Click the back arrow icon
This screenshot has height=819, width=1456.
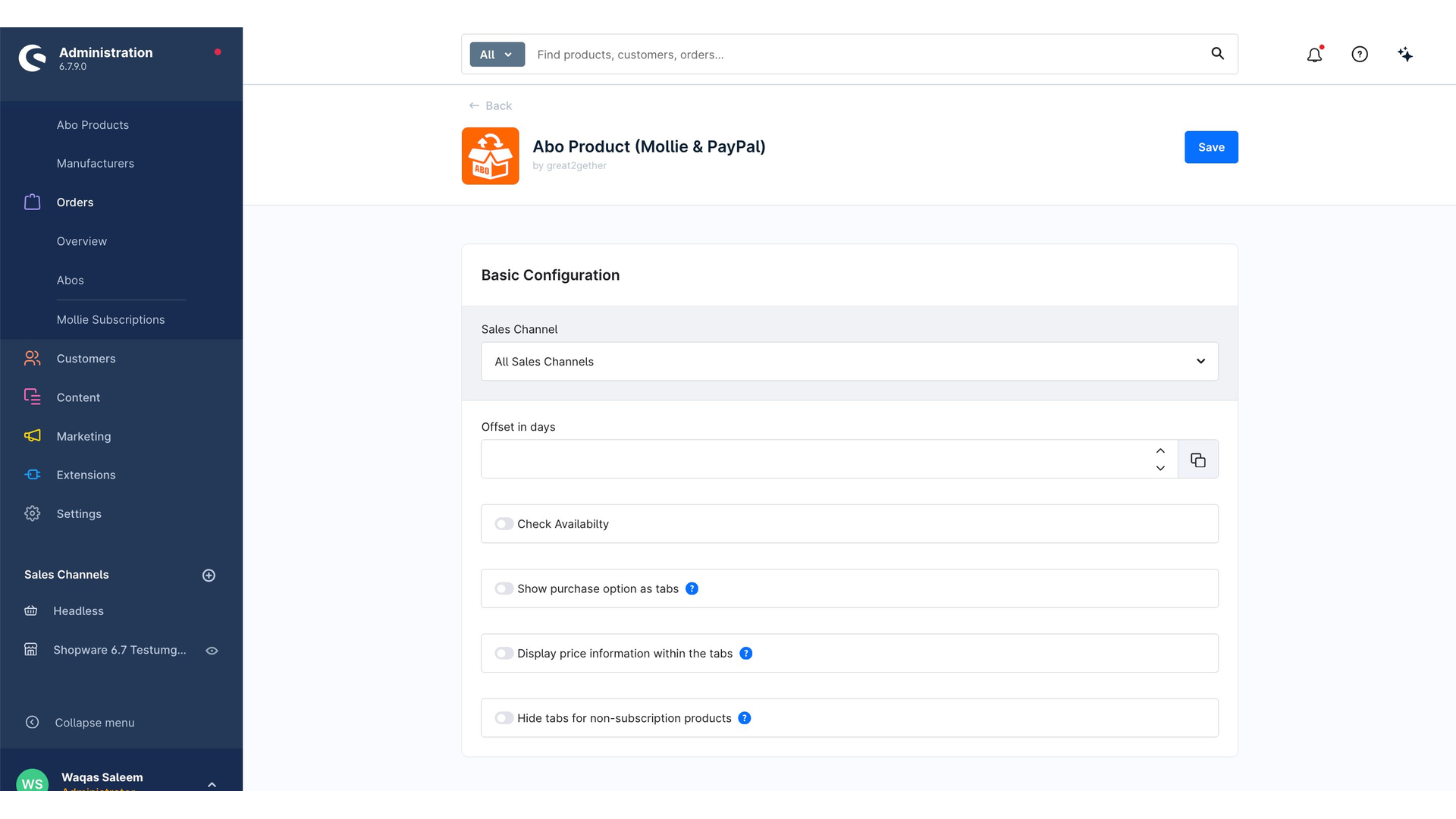coord(474,106)
